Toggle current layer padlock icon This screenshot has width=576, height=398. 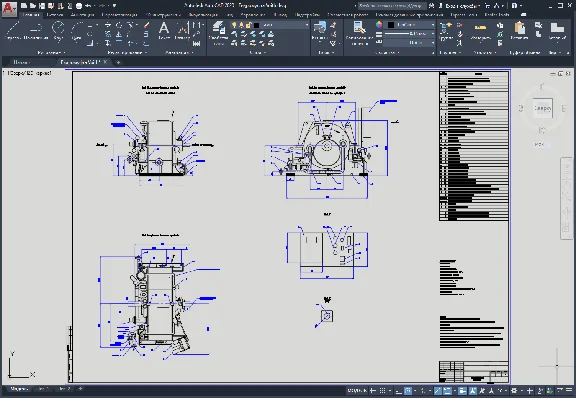[248, 25]
